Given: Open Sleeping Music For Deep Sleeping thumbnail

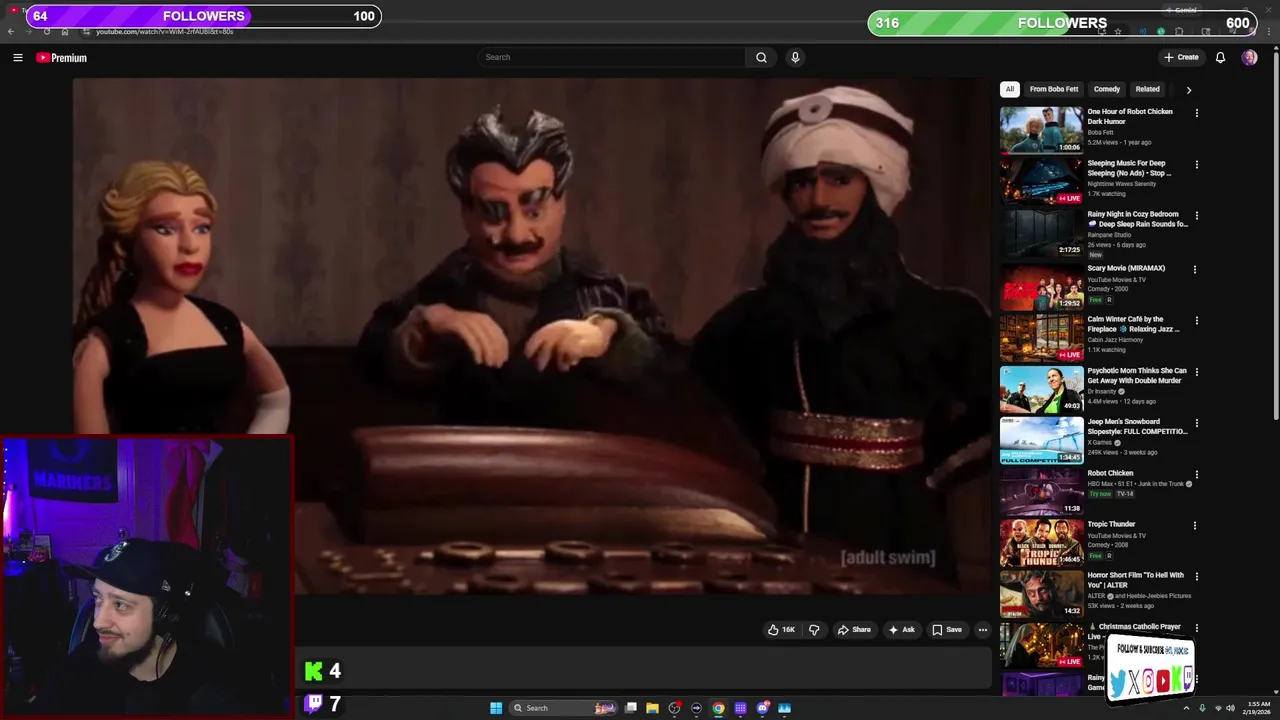Looking at the screenshot, I should click(1041, 181).
